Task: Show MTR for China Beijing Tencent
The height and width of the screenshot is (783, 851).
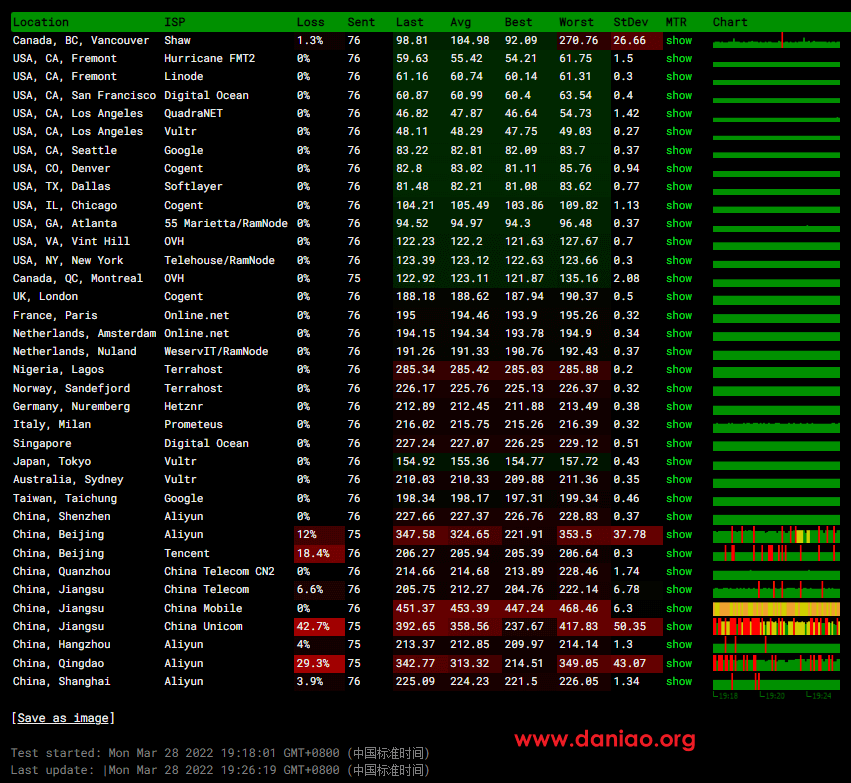Action: 678,553
